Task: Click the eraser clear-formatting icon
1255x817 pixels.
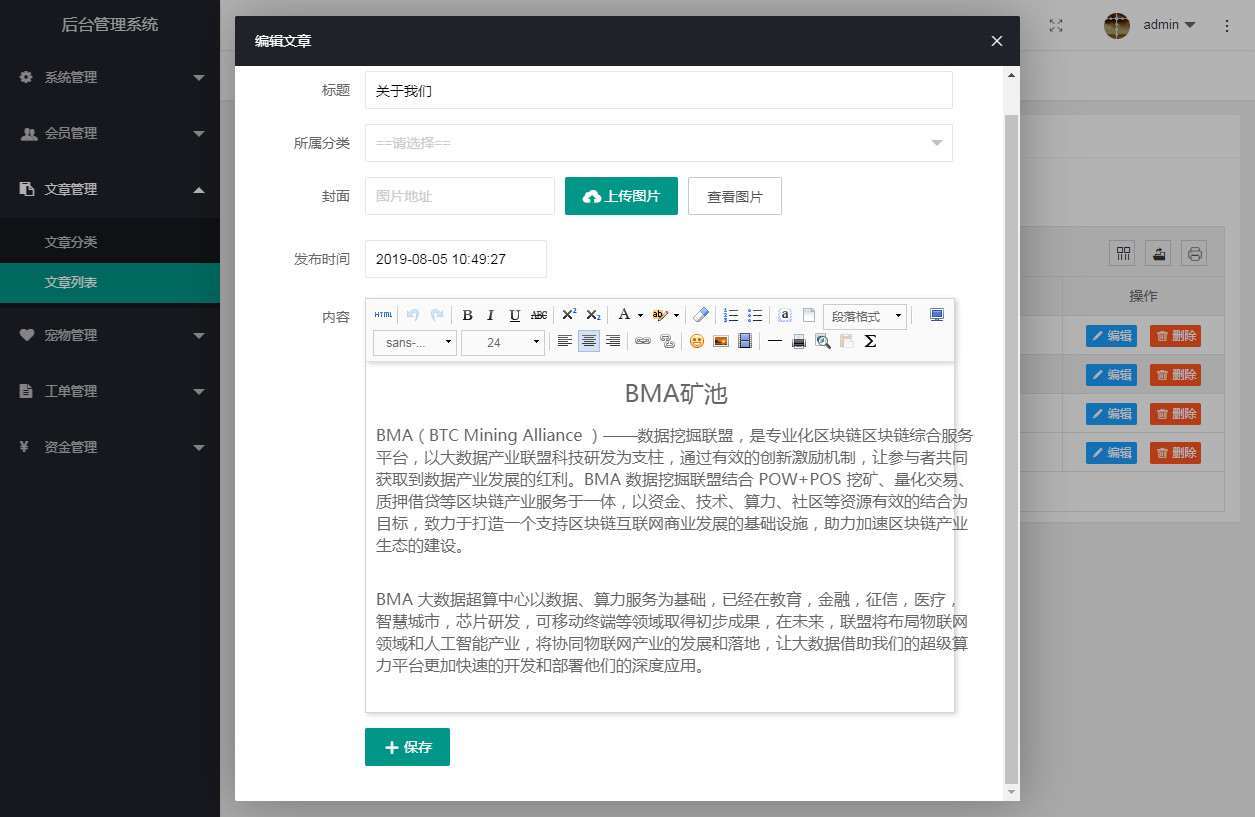Action: [701, 316]
